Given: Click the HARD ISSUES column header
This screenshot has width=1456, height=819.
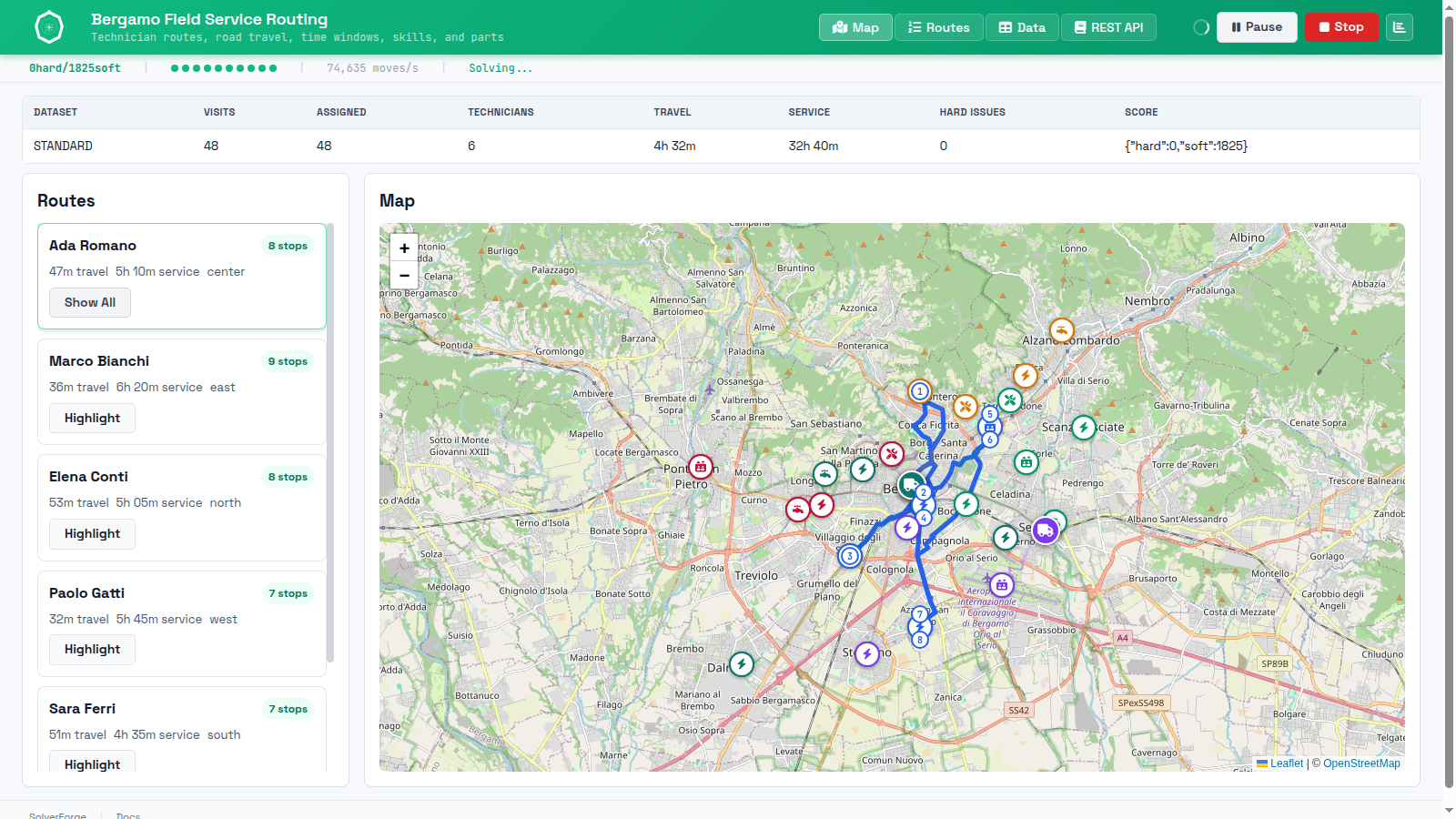Looking at the screenshot, I should [972, 112].
